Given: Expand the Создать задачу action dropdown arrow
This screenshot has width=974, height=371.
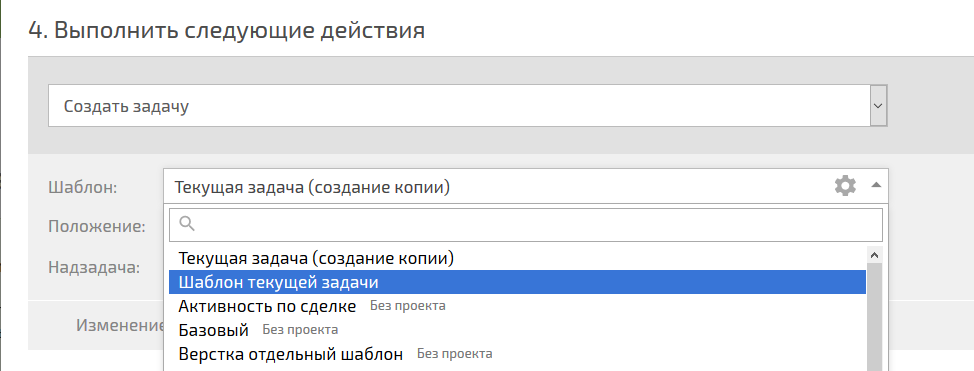Looking at the screenshot, I should 878,106.
